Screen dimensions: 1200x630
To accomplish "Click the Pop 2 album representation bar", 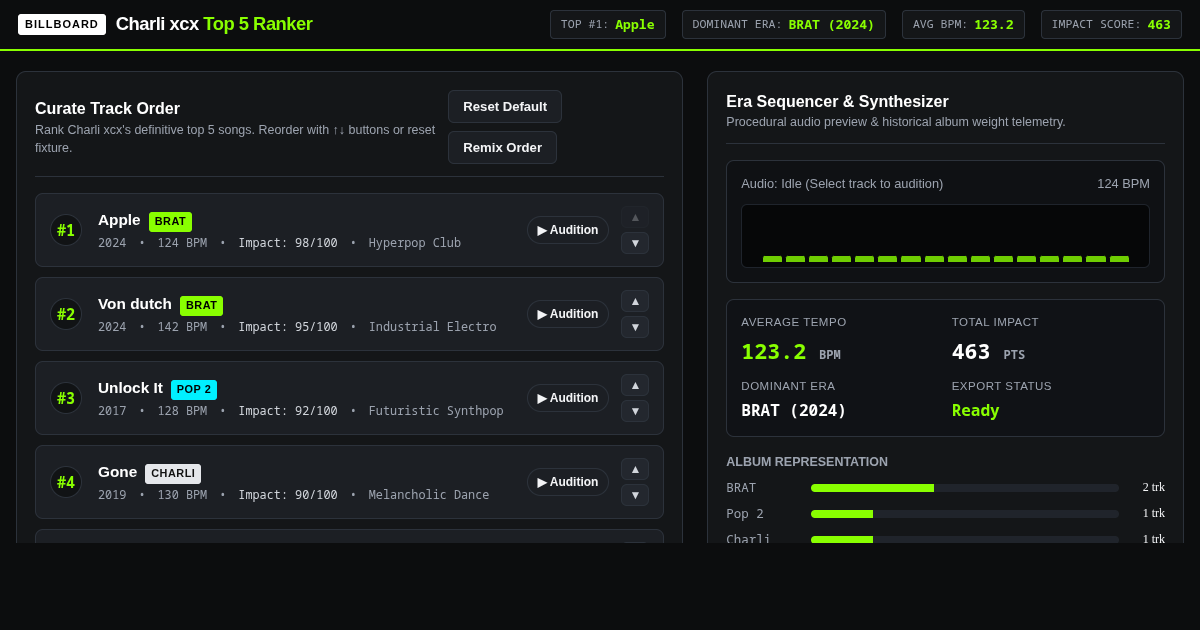I will point(965,514).
